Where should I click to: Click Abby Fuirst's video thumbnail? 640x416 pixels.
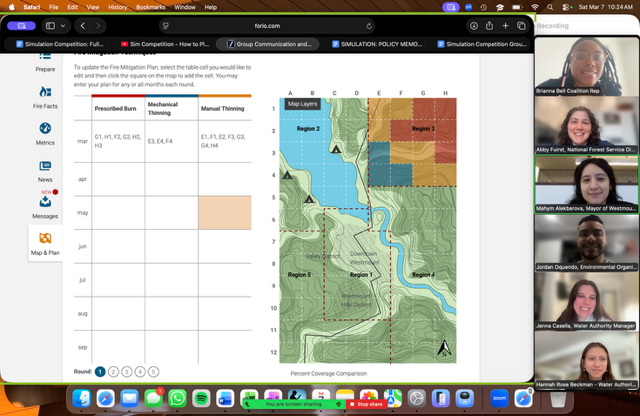[586, 125]
